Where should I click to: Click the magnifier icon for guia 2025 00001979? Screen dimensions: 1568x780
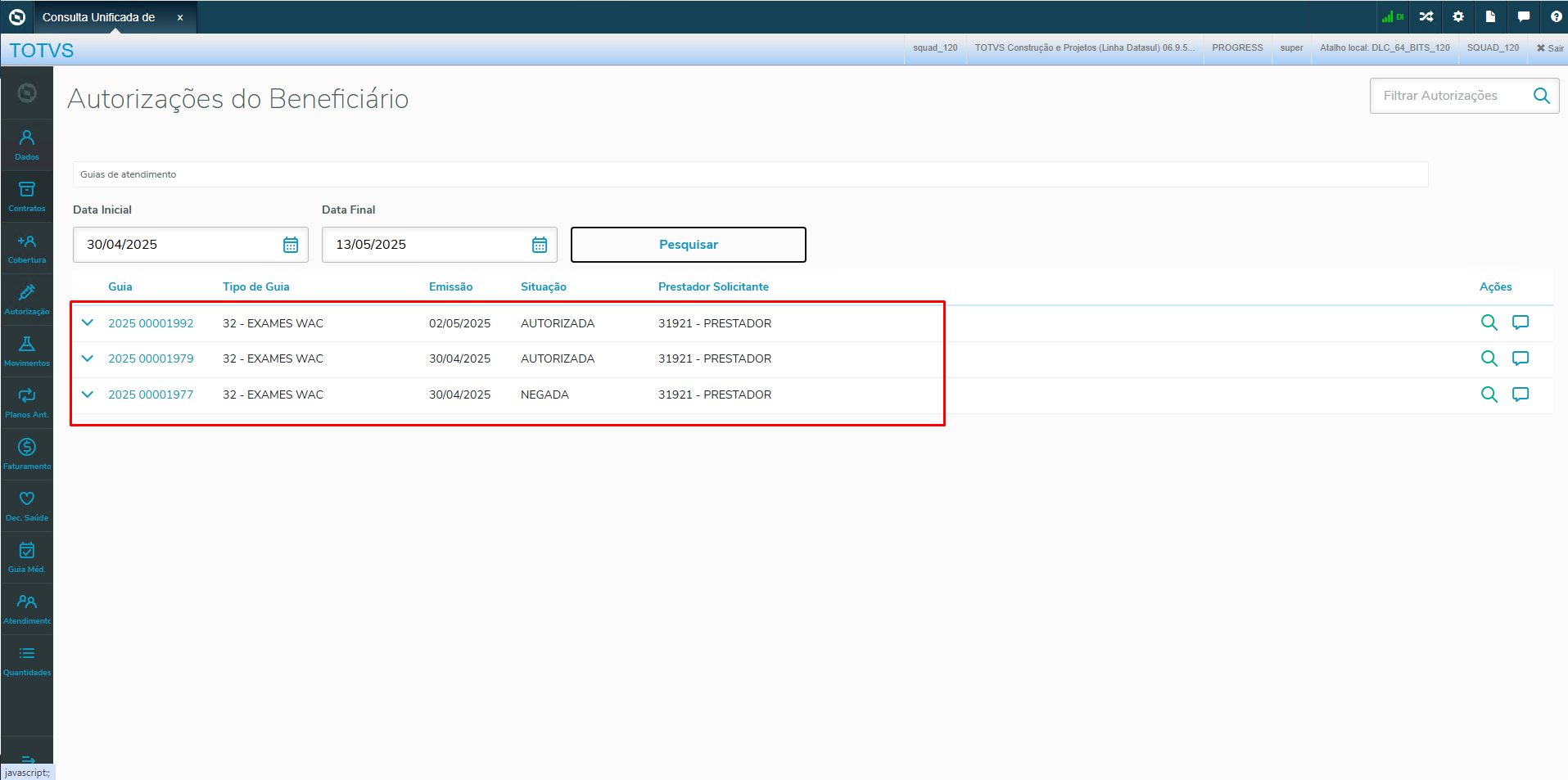click(x=1489, y=358)
